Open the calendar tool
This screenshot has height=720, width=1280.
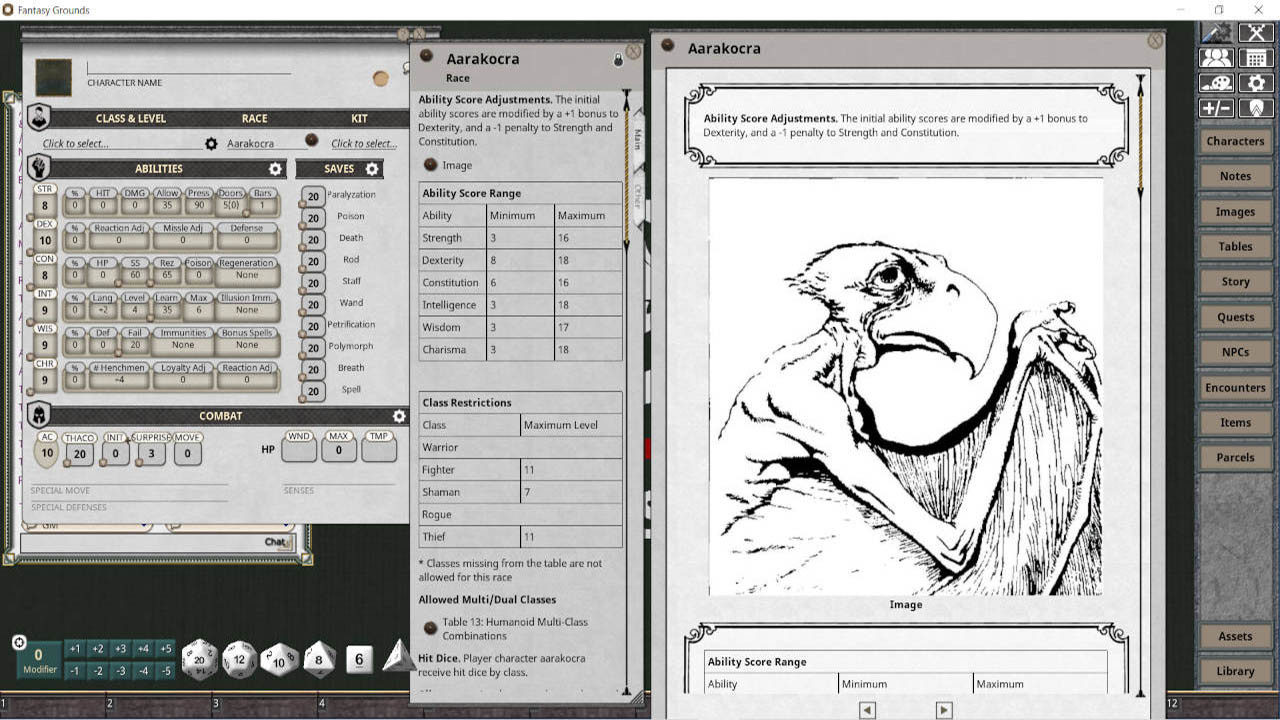click(x=1256, y=58)
